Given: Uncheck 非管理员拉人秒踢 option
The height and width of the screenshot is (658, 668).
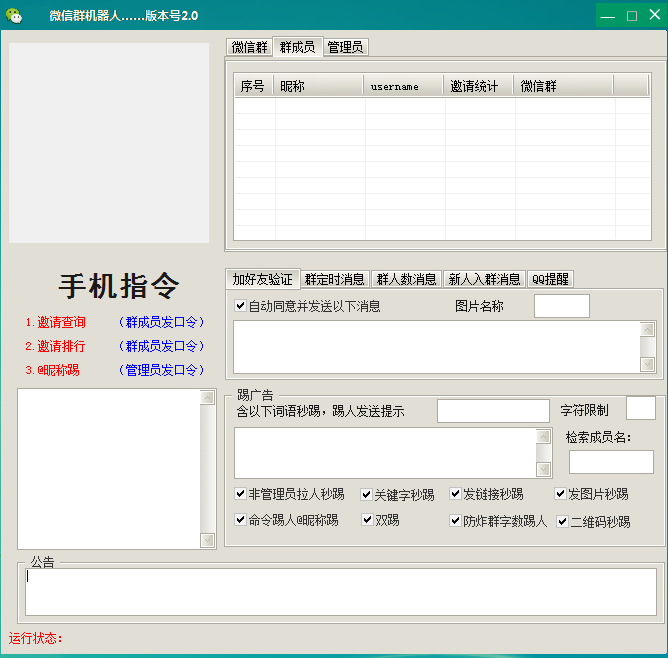Looking at the screenshot, I should click(x=240, y=494).
